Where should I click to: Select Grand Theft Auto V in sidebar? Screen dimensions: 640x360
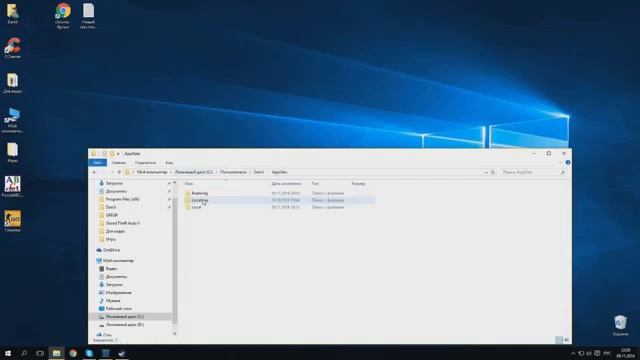(x=122, y=223)
